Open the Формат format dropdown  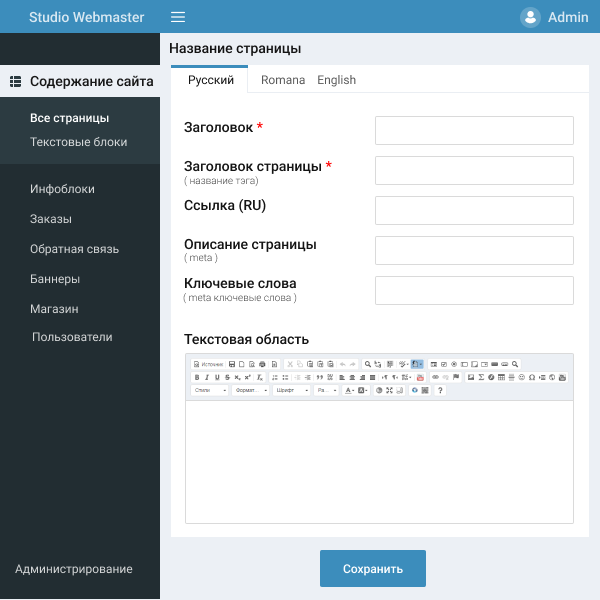250,390
